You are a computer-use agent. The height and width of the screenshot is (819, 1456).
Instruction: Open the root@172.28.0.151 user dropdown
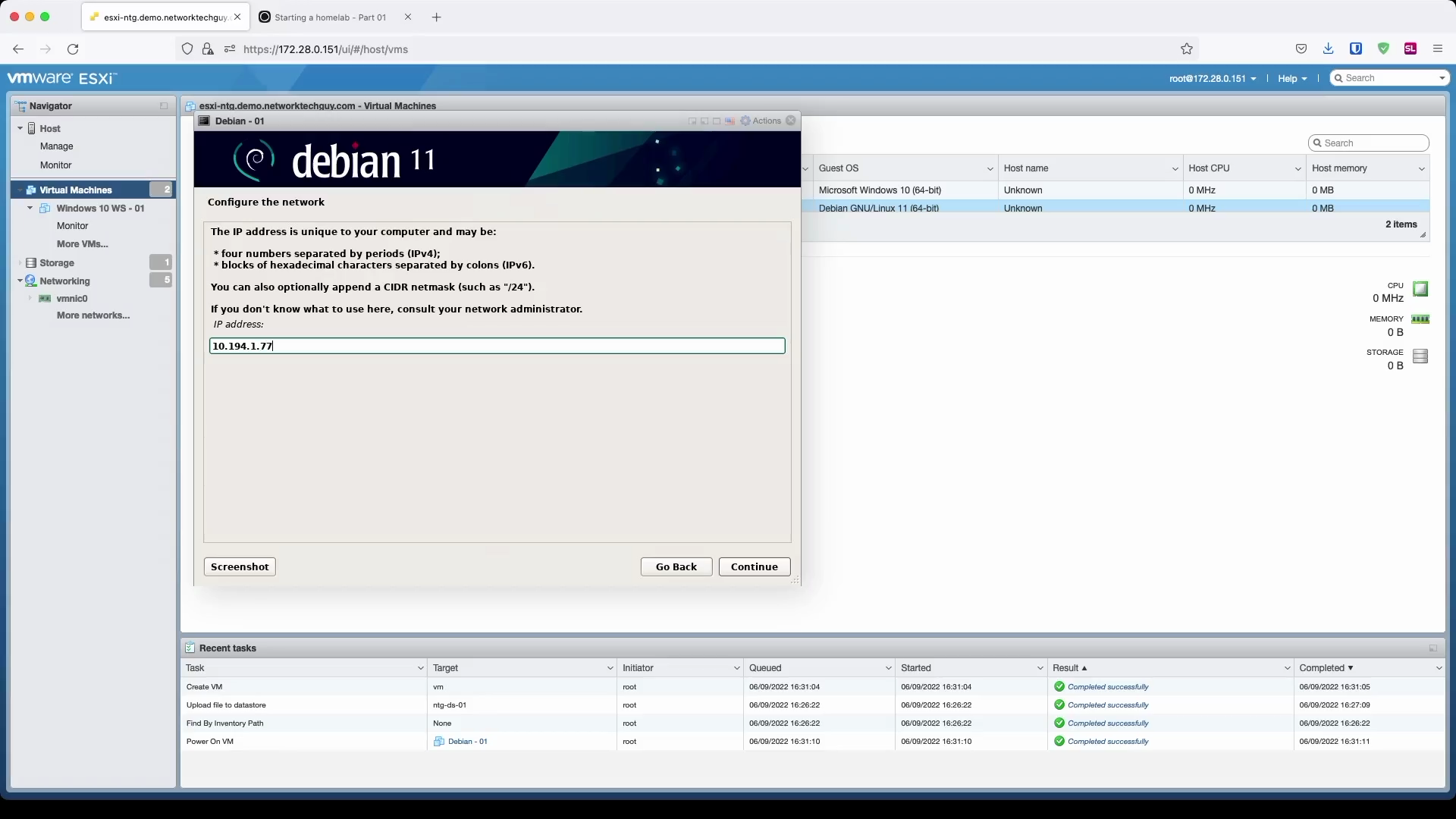pyautogui.click(x=1212, y=79)
